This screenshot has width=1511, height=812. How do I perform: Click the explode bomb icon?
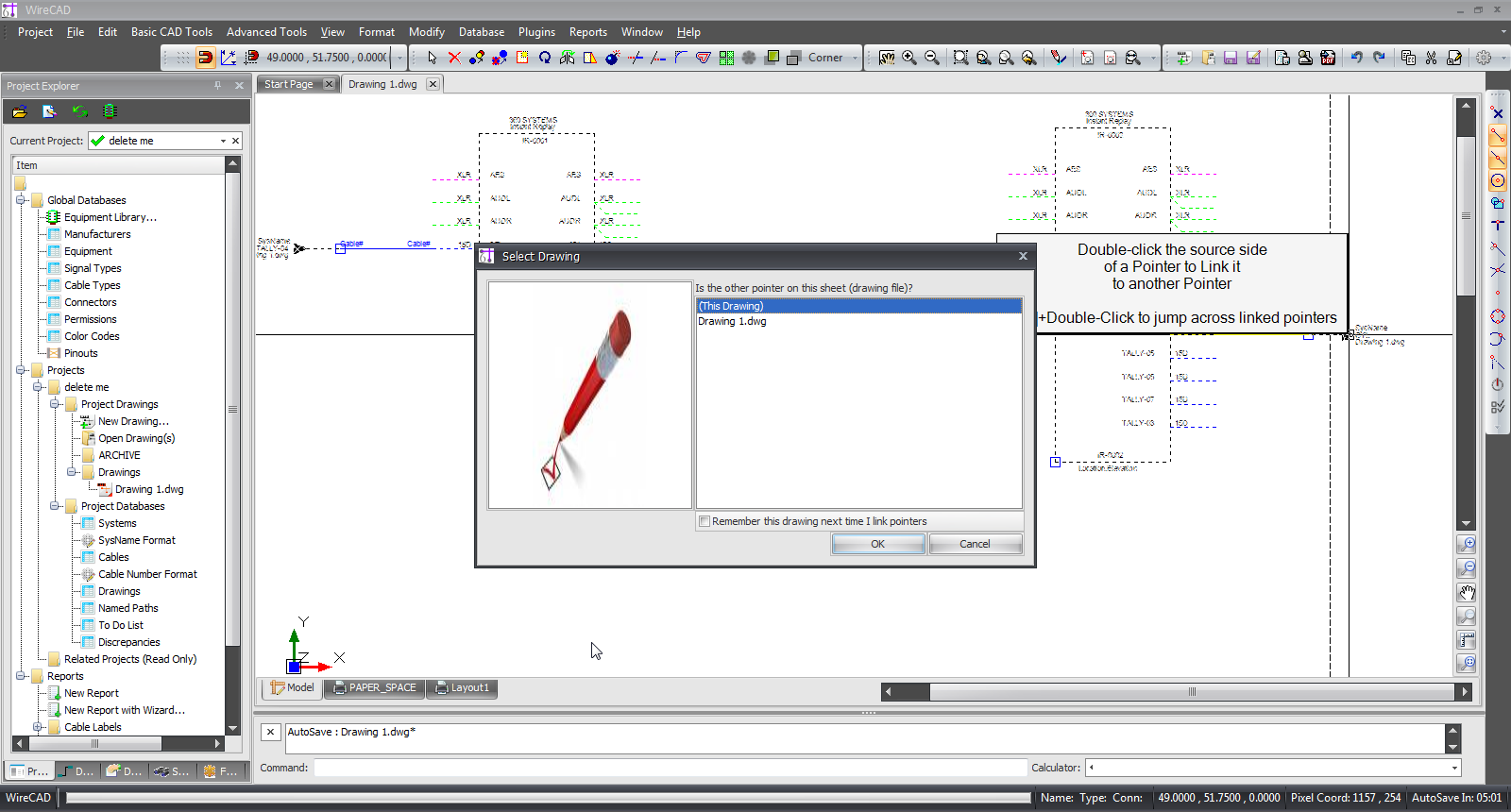(613, 58)
